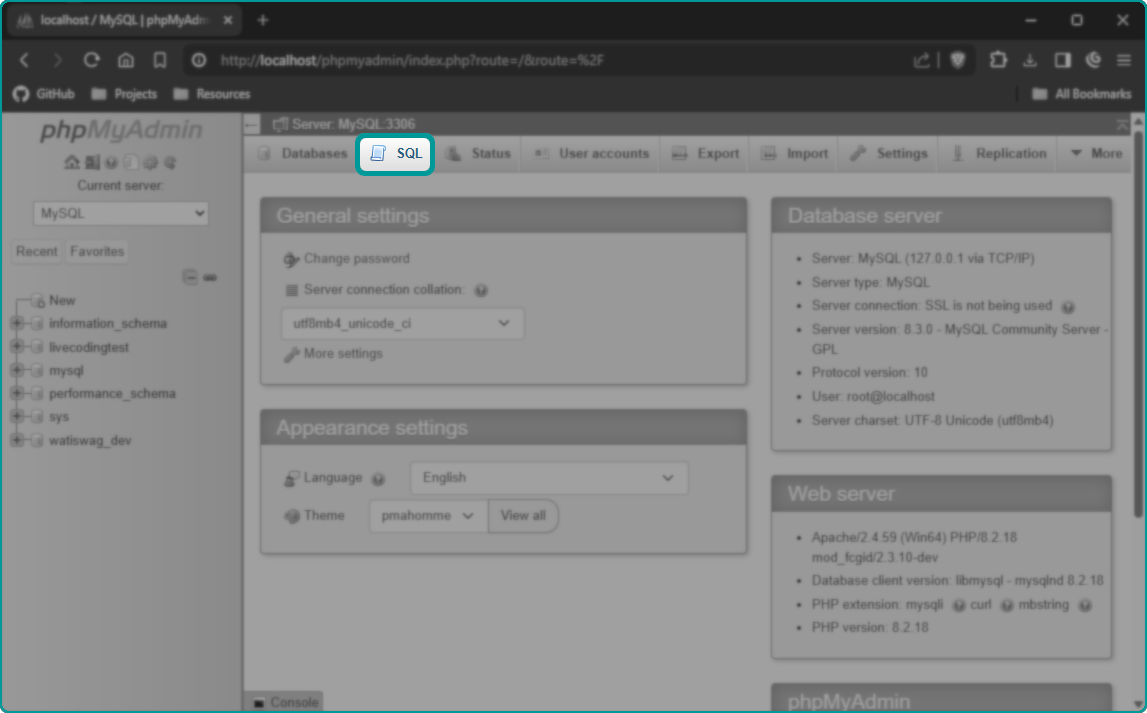Screen dimensions: 1147x713
Task: Open help icon after curl extension
Action: [1007, 606]
